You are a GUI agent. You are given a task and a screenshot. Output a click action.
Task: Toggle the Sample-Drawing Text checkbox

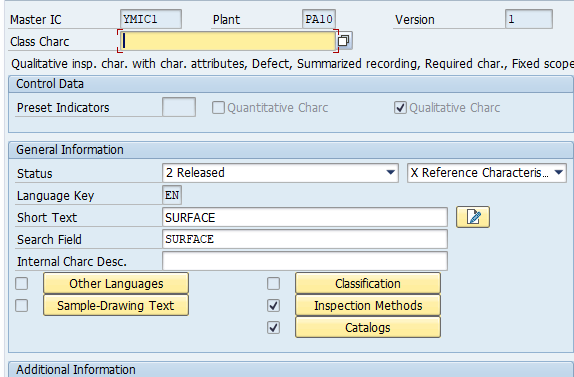[22, 305]
